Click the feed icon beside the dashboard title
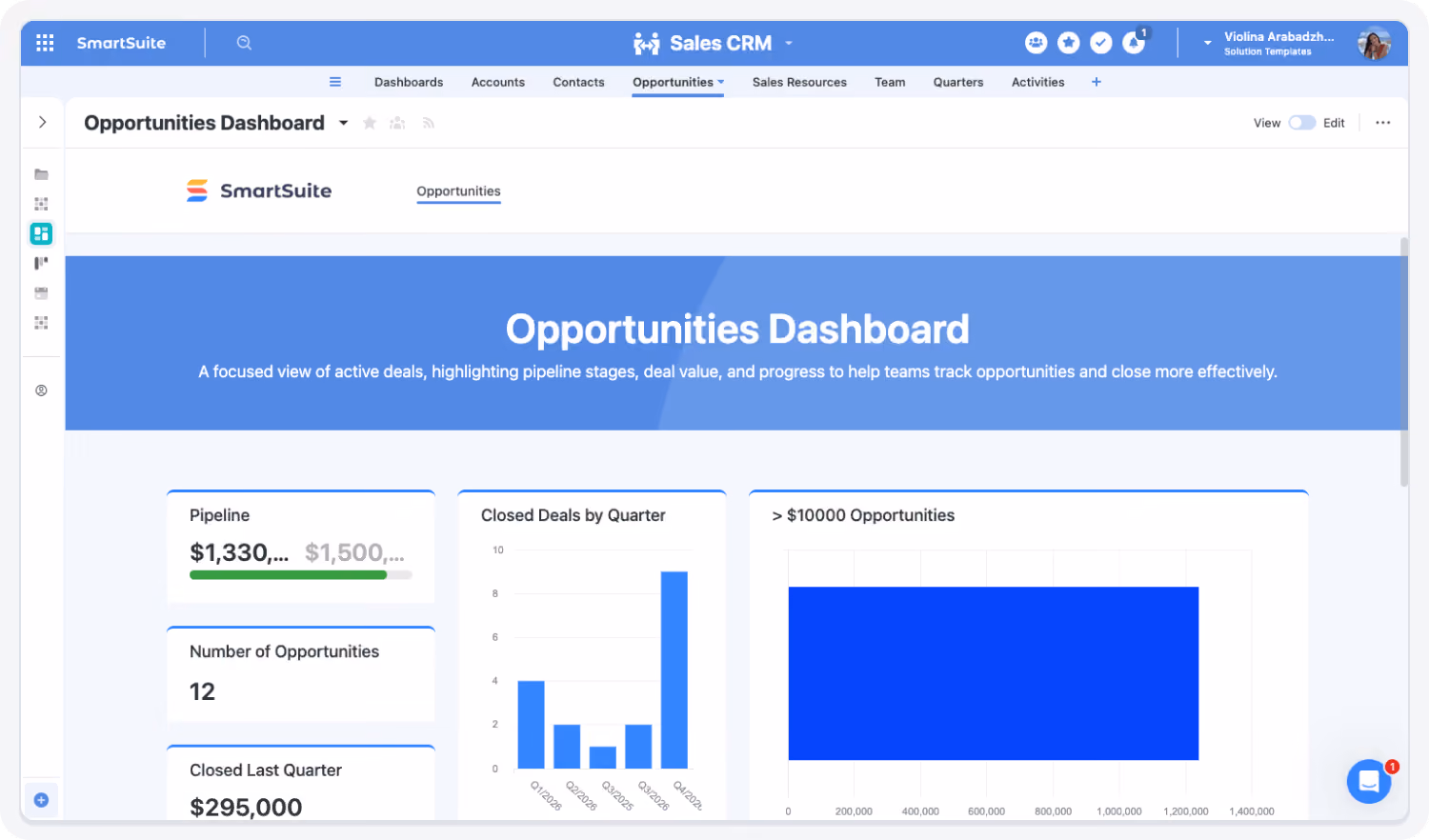Image resolution: width=1429 pixels, height=840 pixels. click(429, 123)
